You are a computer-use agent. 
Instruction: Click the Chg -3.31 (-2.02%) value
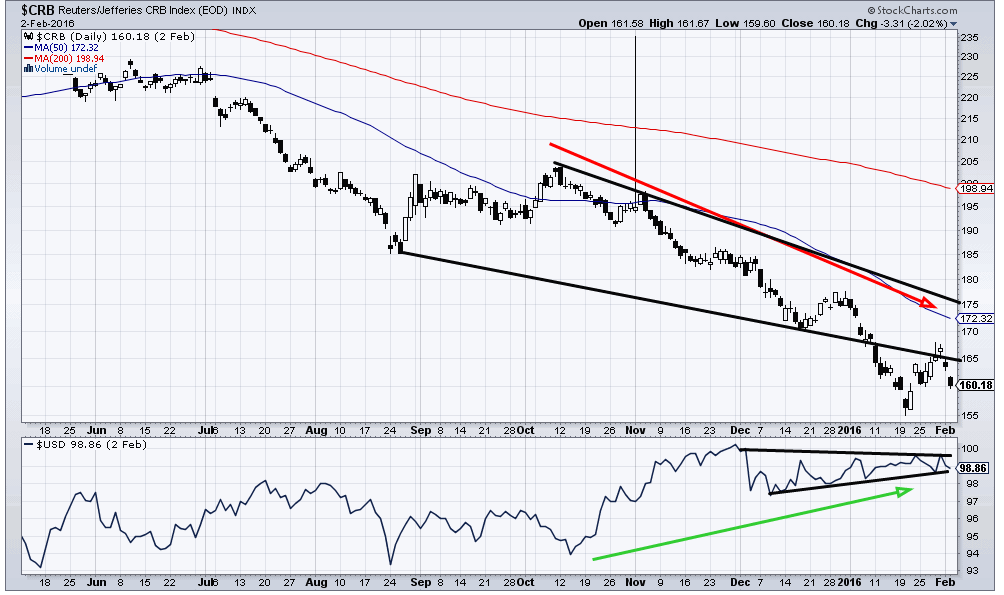pyautogui.click(x=901, y=24)
